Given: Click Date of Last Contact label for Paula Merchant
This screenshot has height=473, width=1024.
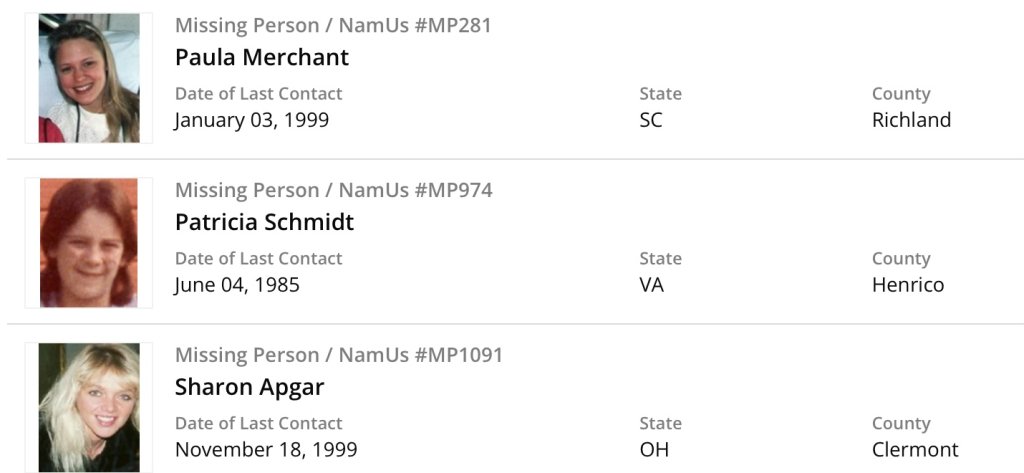Looking at the screenshot, I should tap(258, 94).
